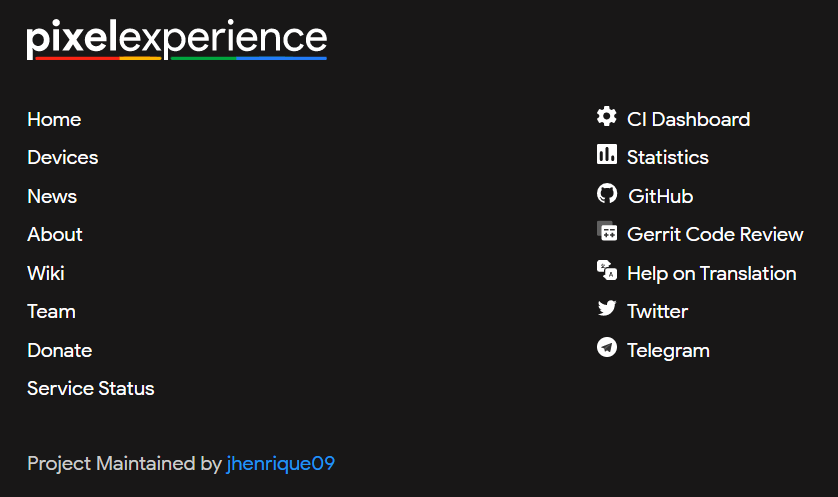This screenshot has height=497, width=838.
Task: Go to the Home page link
Action: coord(54,120)
